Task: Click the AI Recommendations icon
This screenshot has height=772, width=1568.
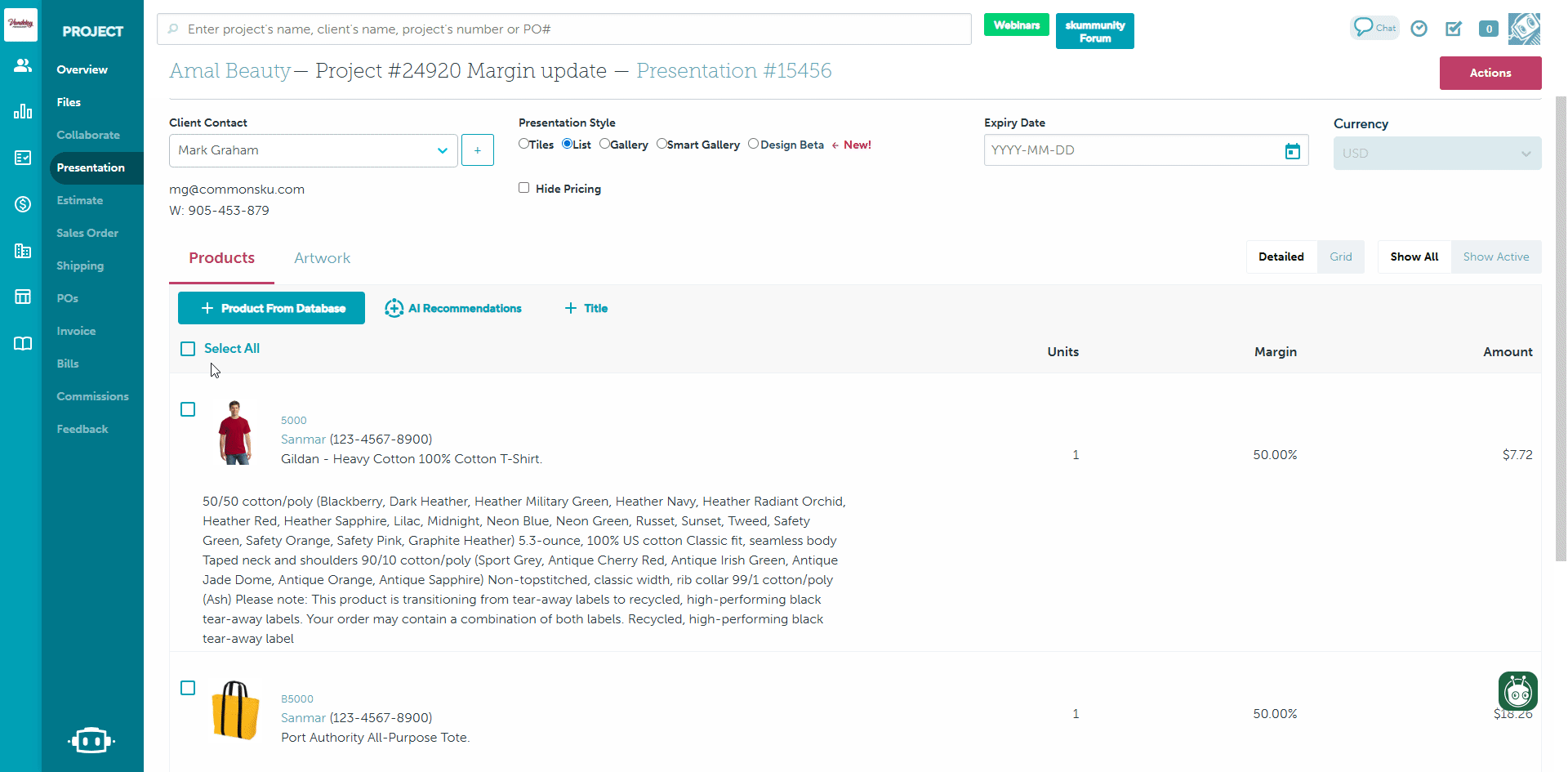Action: (x=394, y=308)
